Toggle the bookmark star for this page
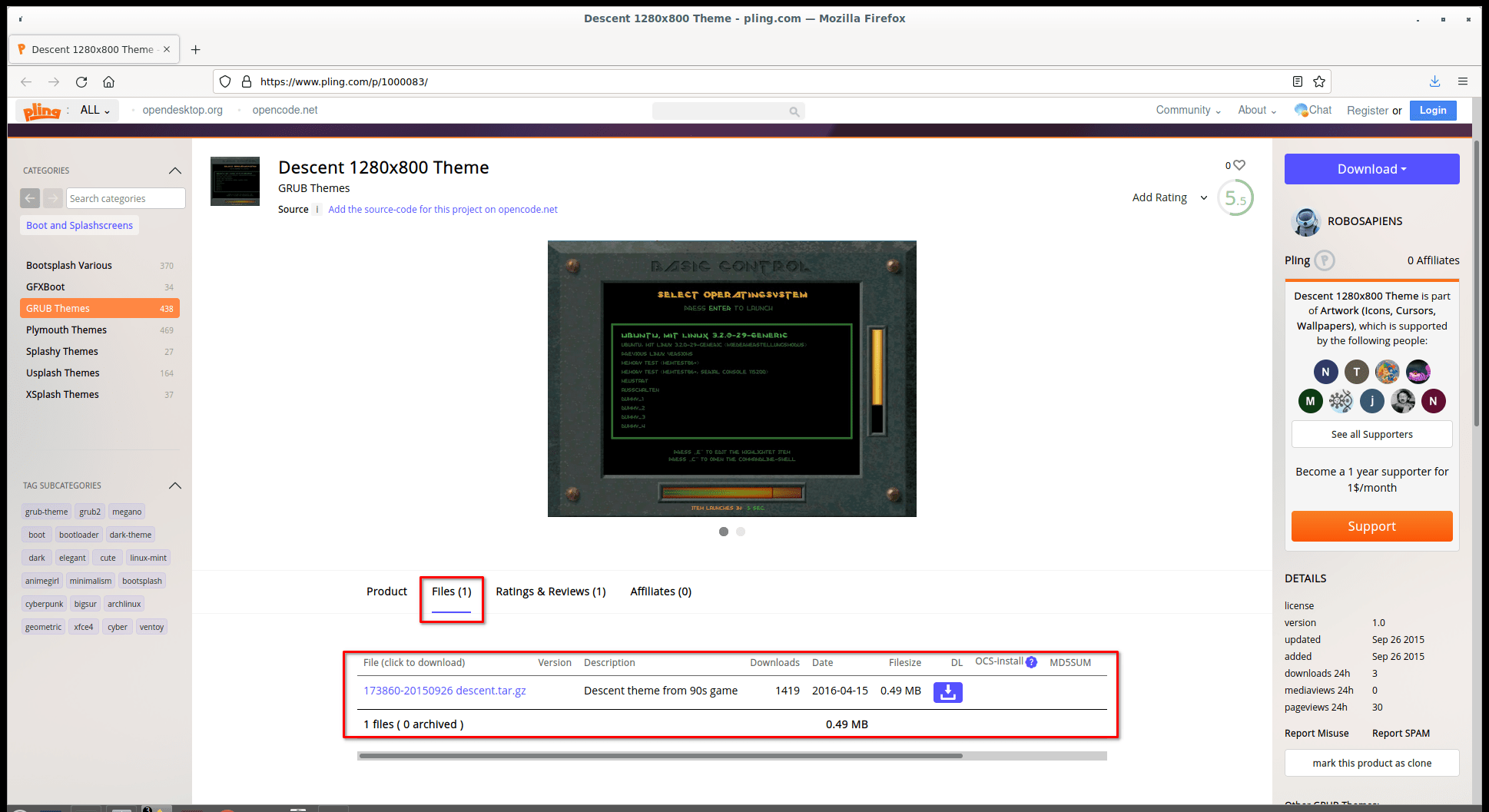This screenshot has width=1489, height=812. point(1319,81)
